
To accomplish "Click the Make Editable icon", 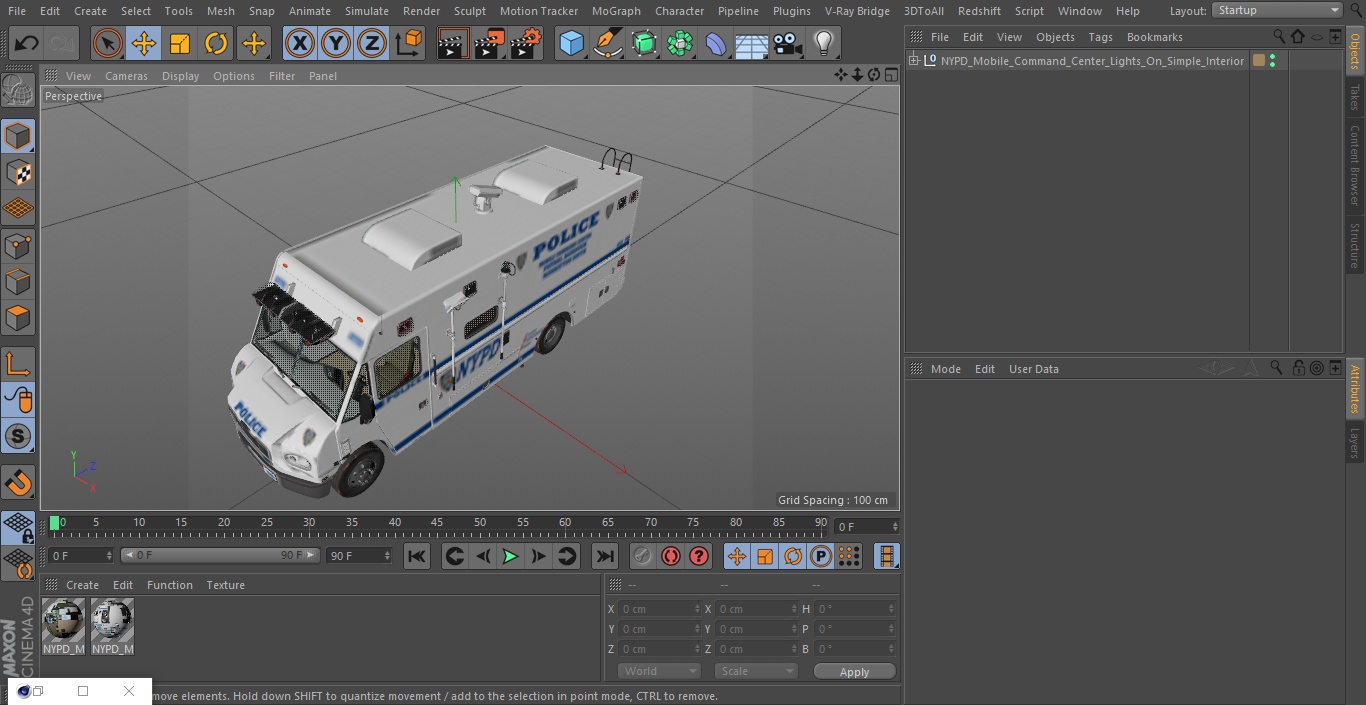I will (x=18, y=91).
